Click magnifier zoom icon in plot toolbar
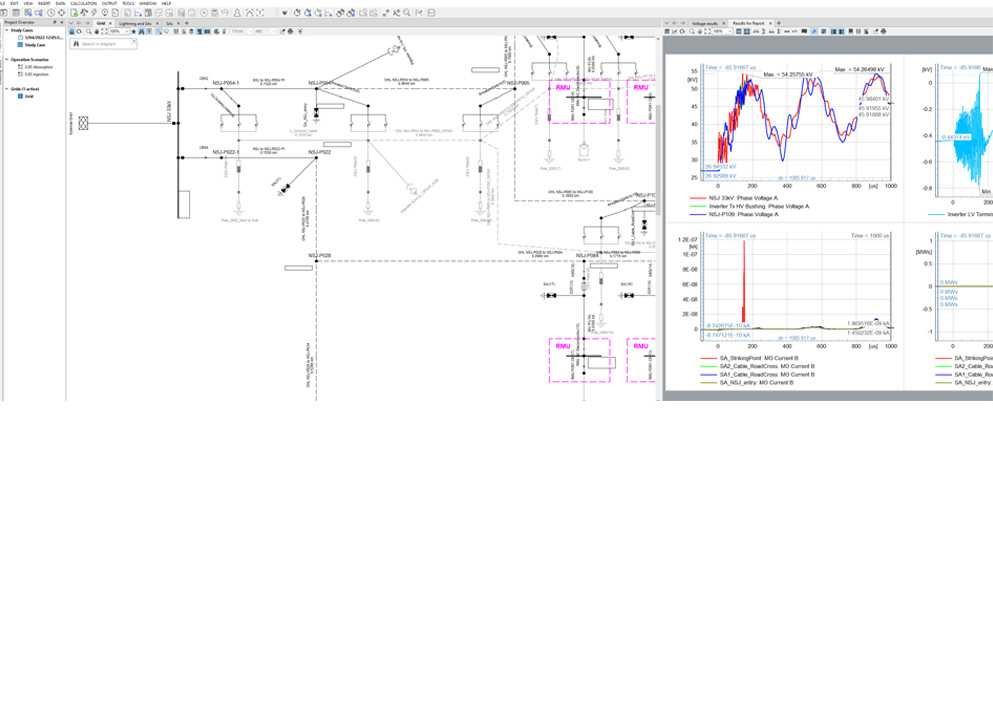The width and height of the screenshot is (993, 712). (x=691, y=32)
